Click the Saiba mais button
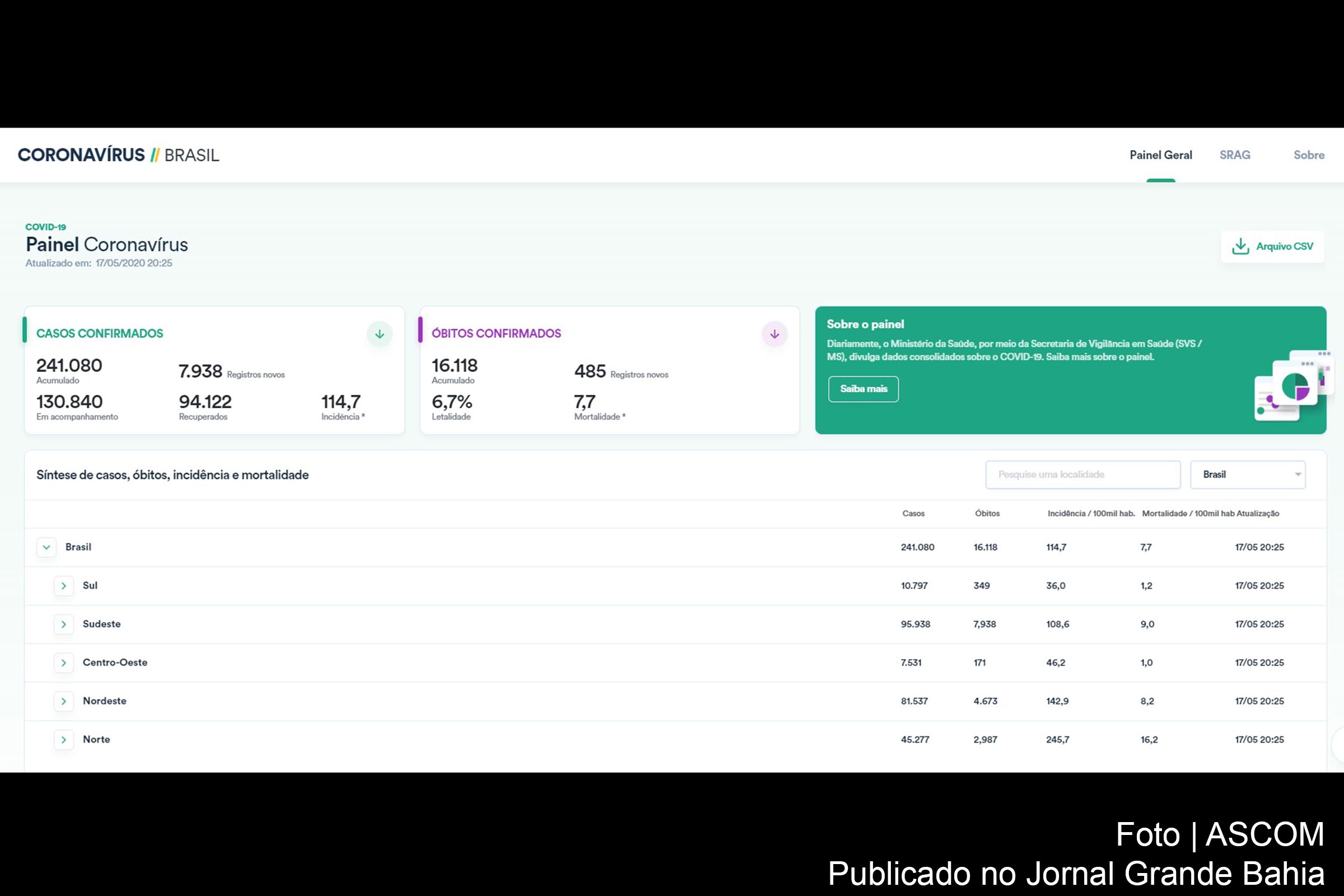Screen dimensions: 1344x896 pos(864,389)
